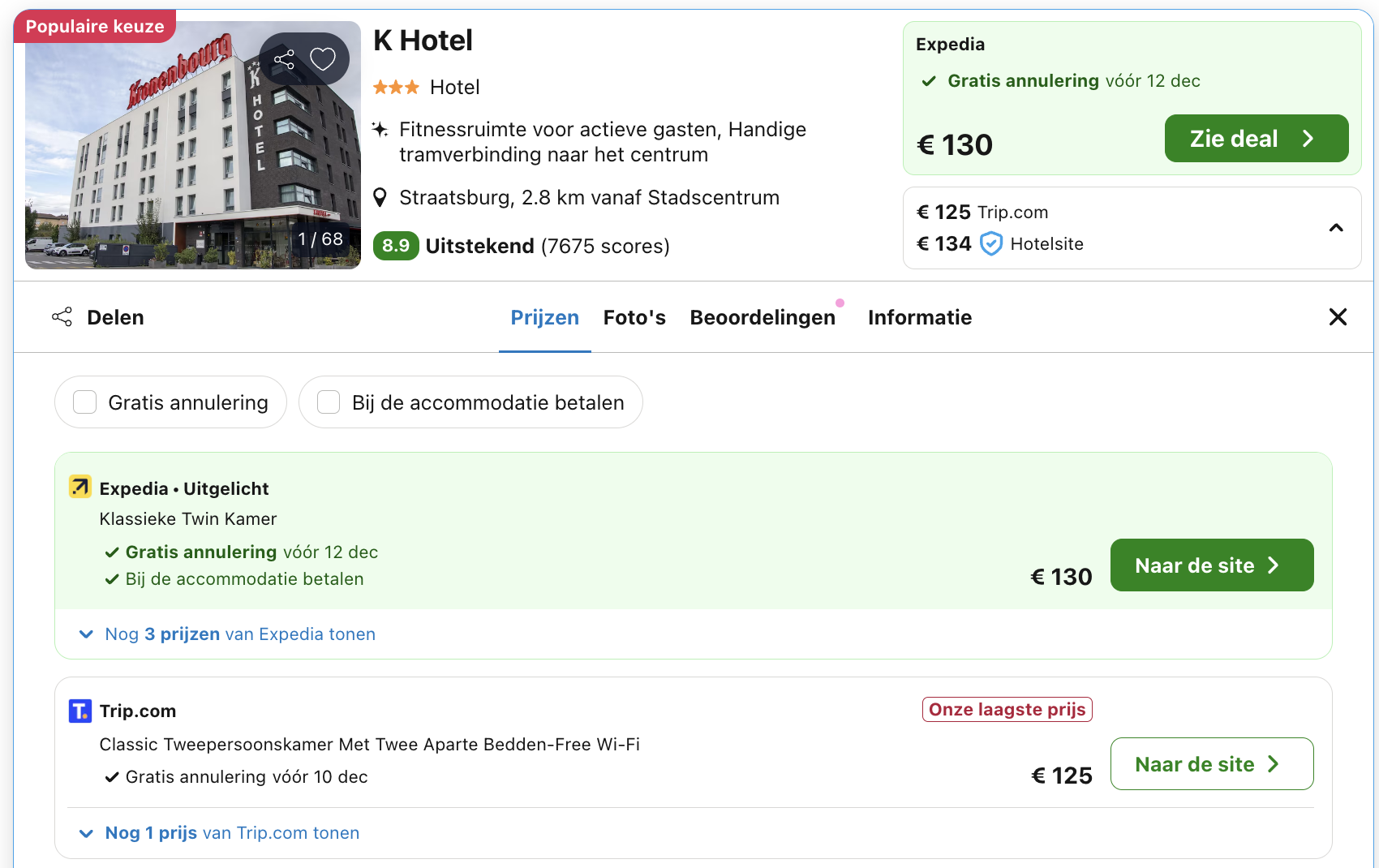This screenshot has height=868, width=1379.
Task: Click the three-star hotel rating icons
Action: pyautogui.click(x=396, y=87)
